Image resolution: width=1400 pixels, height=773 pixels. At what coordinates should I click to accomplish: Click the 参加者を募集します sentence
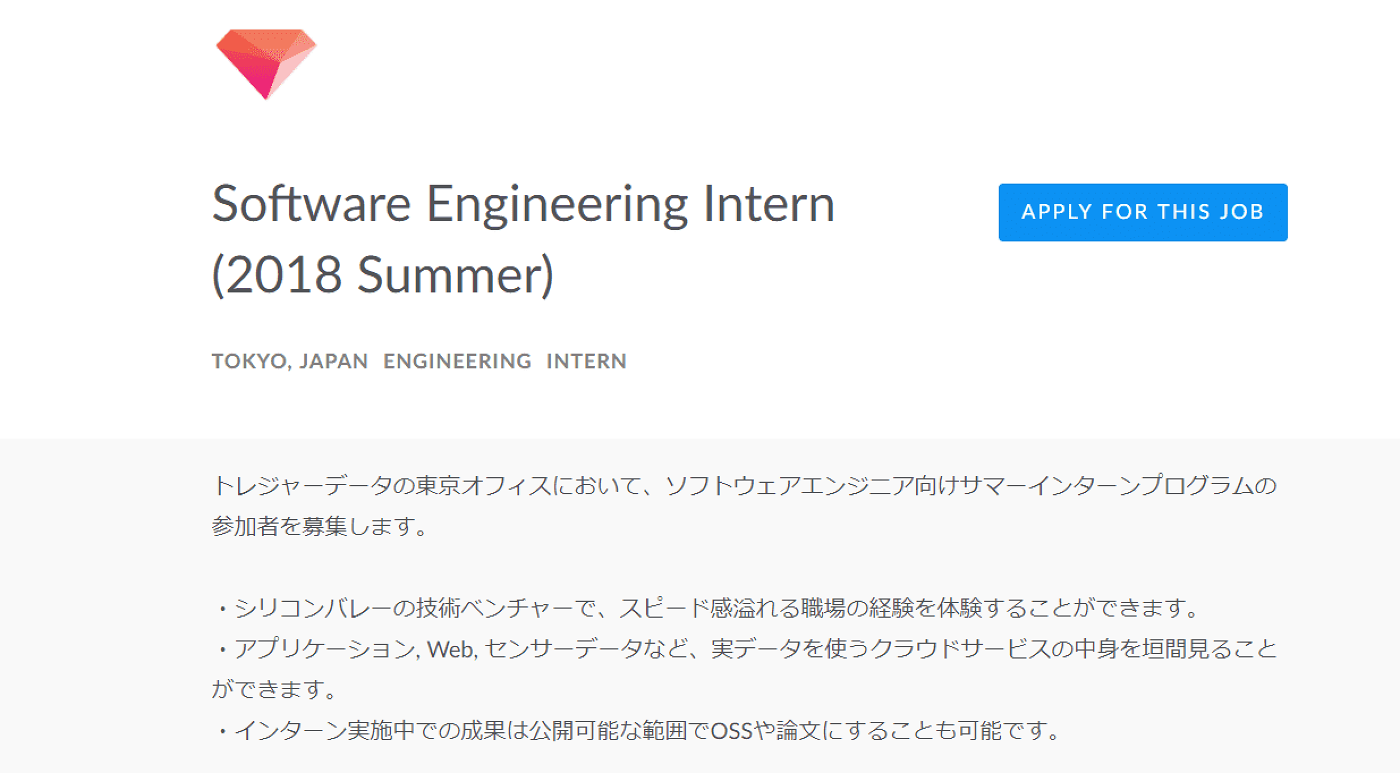(320, 527)
